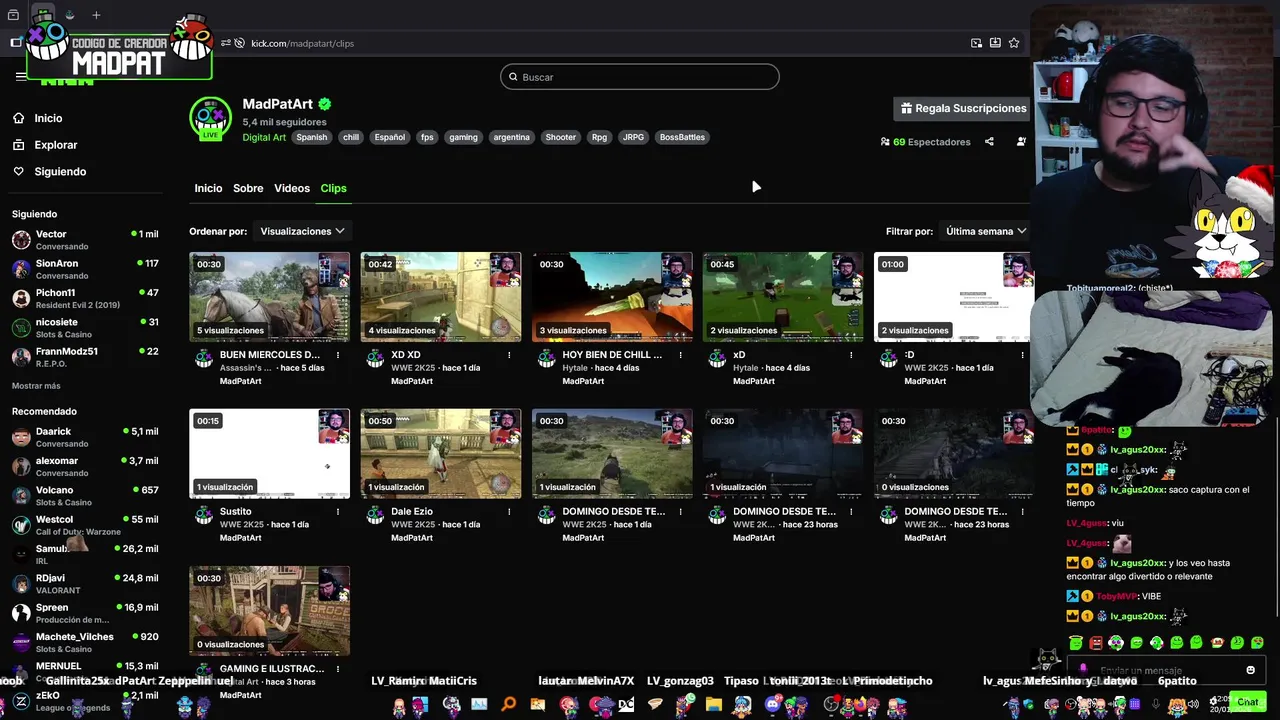Screen dimensions: 1280x720
Task: Open three-dot menu for xD Hytale clip
Action: pos(851,355)
